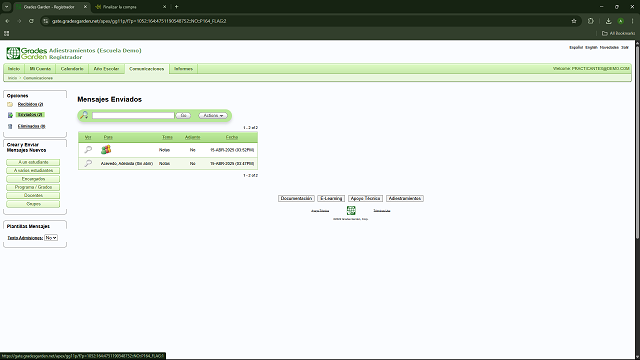Open the browser extensions icon
640x360 pixels.
[x=591, y=21]
